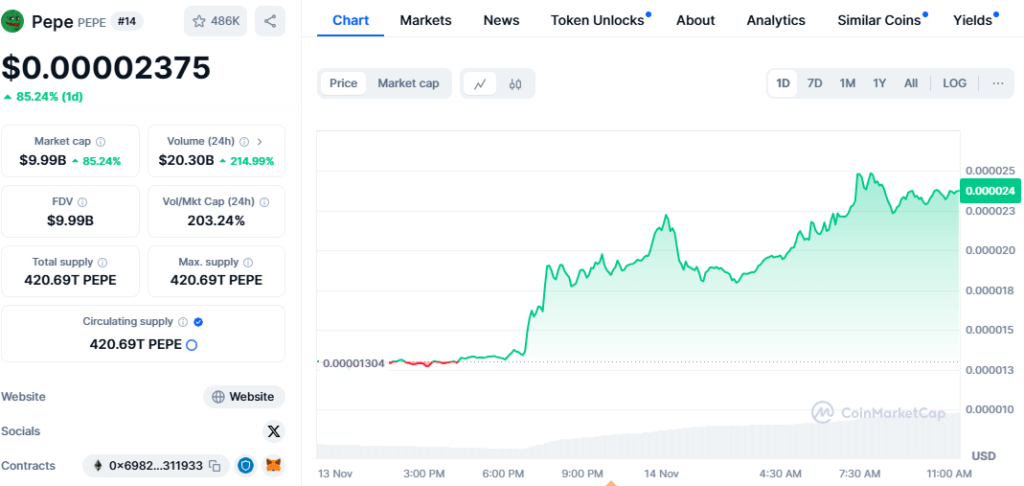This screenshot has width=1024, height=486.
Task: Open the About tab
Action: click(696, 20)
